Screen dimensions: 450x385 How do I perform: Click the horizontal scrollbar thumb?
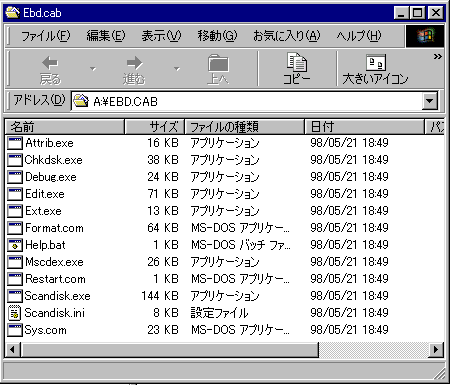click(x=170, y=350)
